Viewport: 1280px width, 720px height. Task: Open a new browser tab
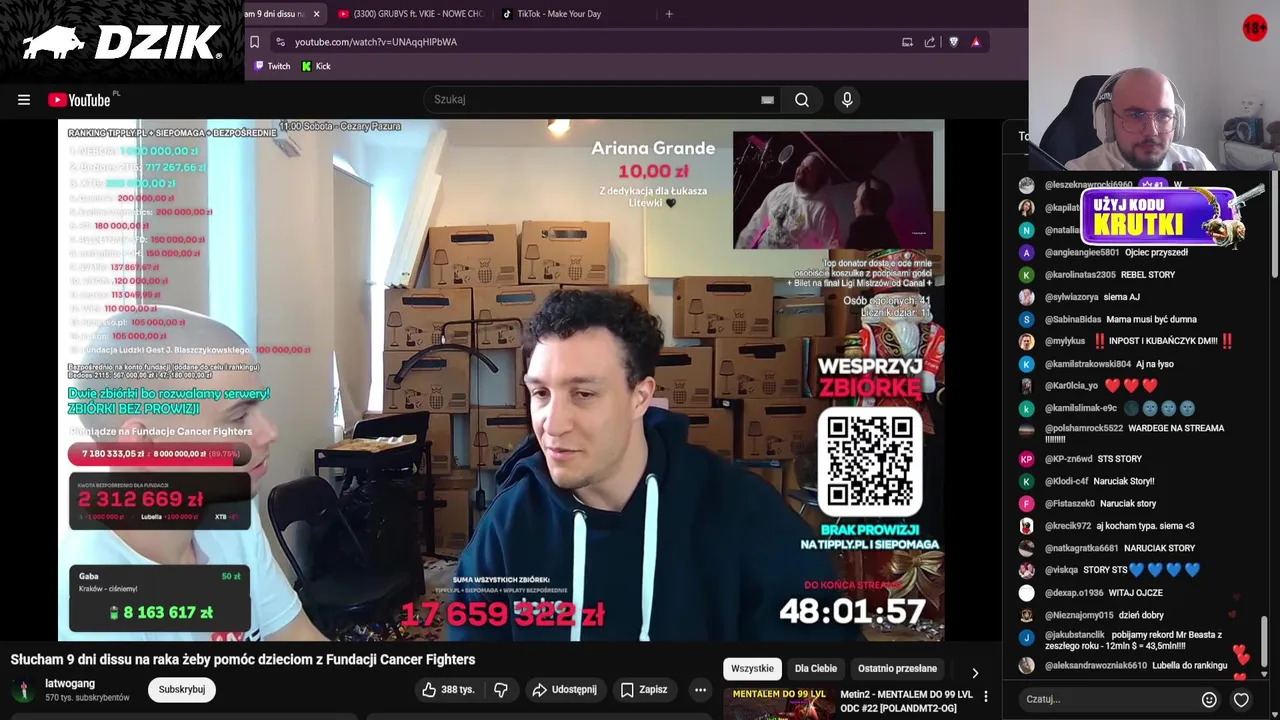pyautogui.click(x=669, y=14)
